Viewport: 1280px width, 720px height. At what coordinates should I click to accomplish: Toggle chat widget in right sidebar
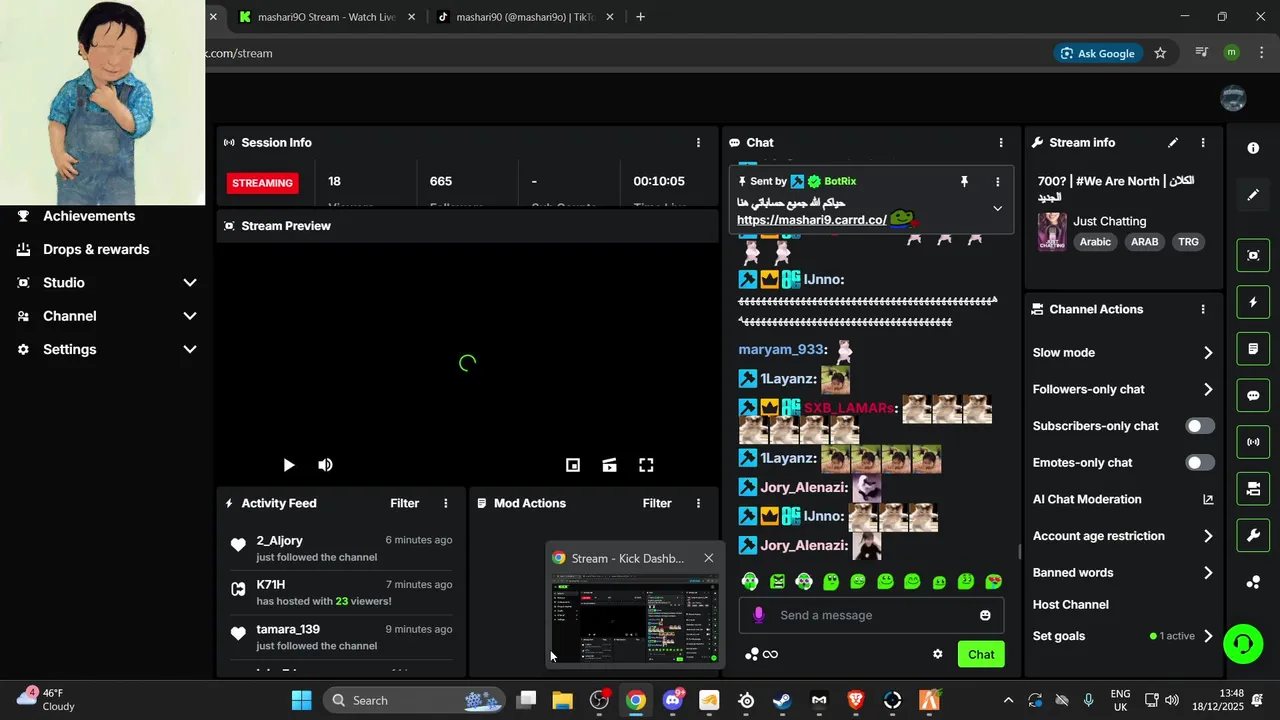pyautogui.click(x=1253, y=395)
